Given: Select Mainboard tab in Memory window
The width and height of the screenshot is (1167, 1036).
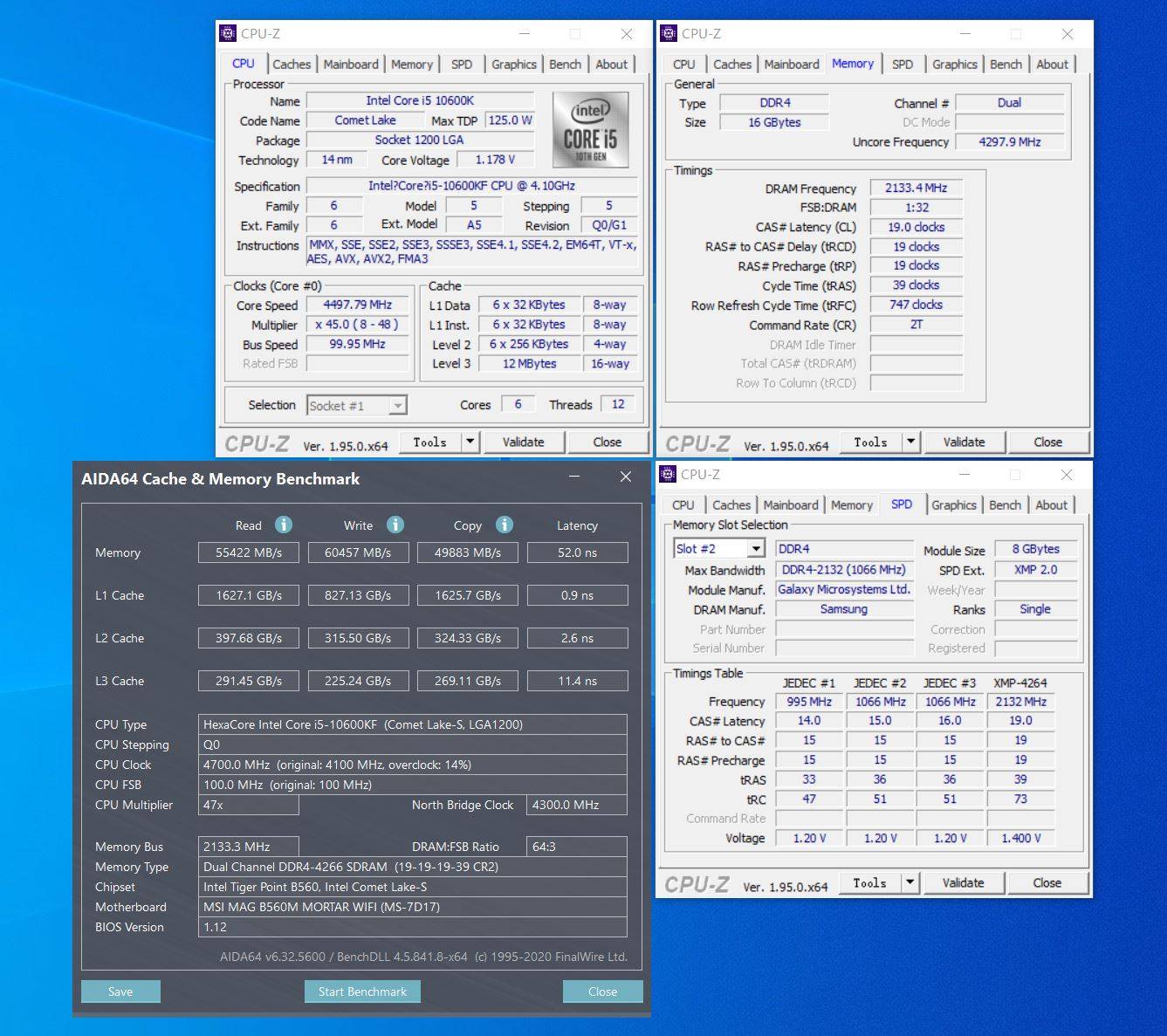Looking at the screenshot, I should 792,65.
